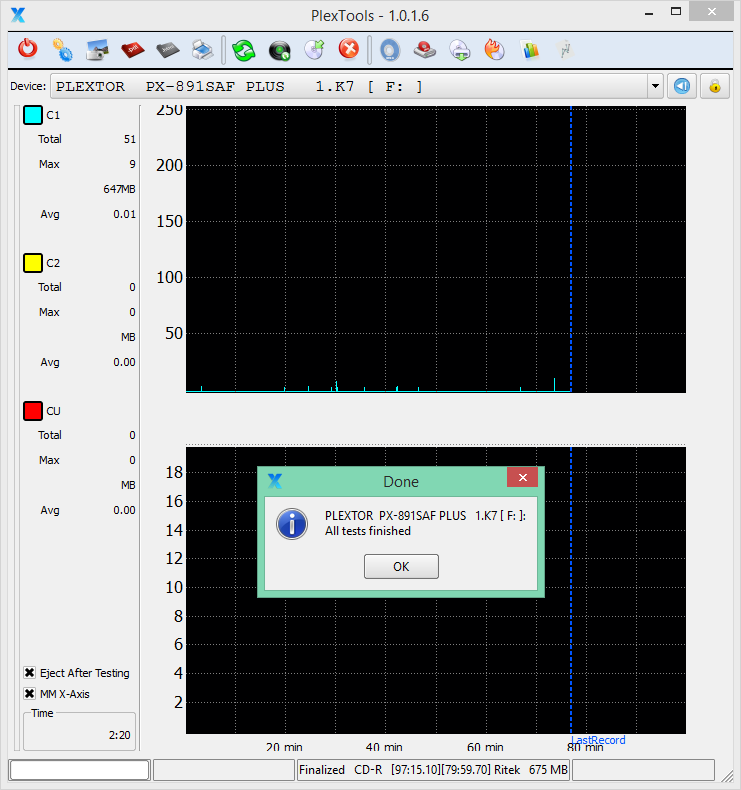Click the screenshot camera-picture icon
The height and width of the screenshot is (790, 741).
pyautogui.click(x=97, y=50)
